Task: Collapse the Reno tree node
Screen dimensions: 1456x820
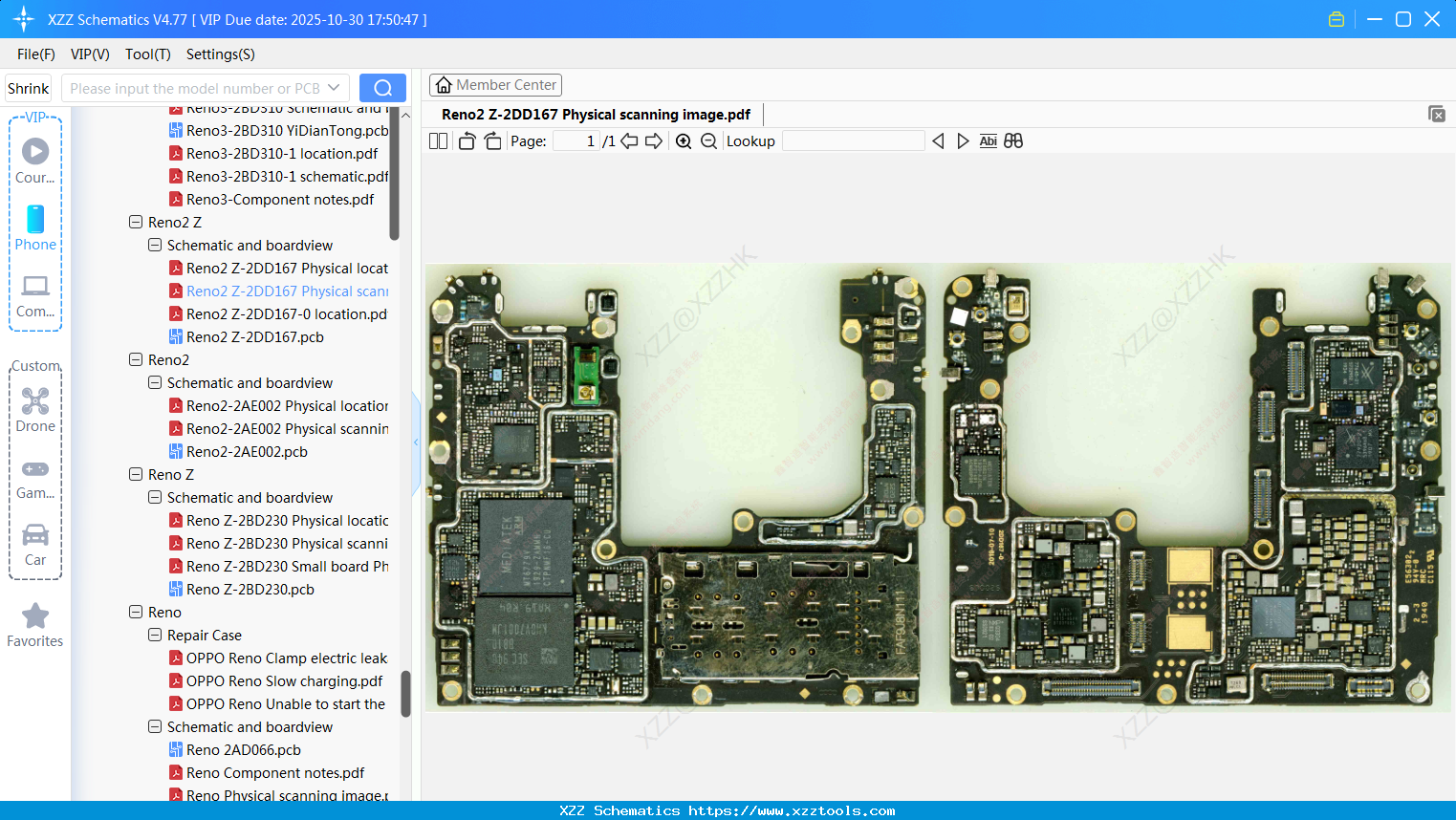Action: click(136, 612)
